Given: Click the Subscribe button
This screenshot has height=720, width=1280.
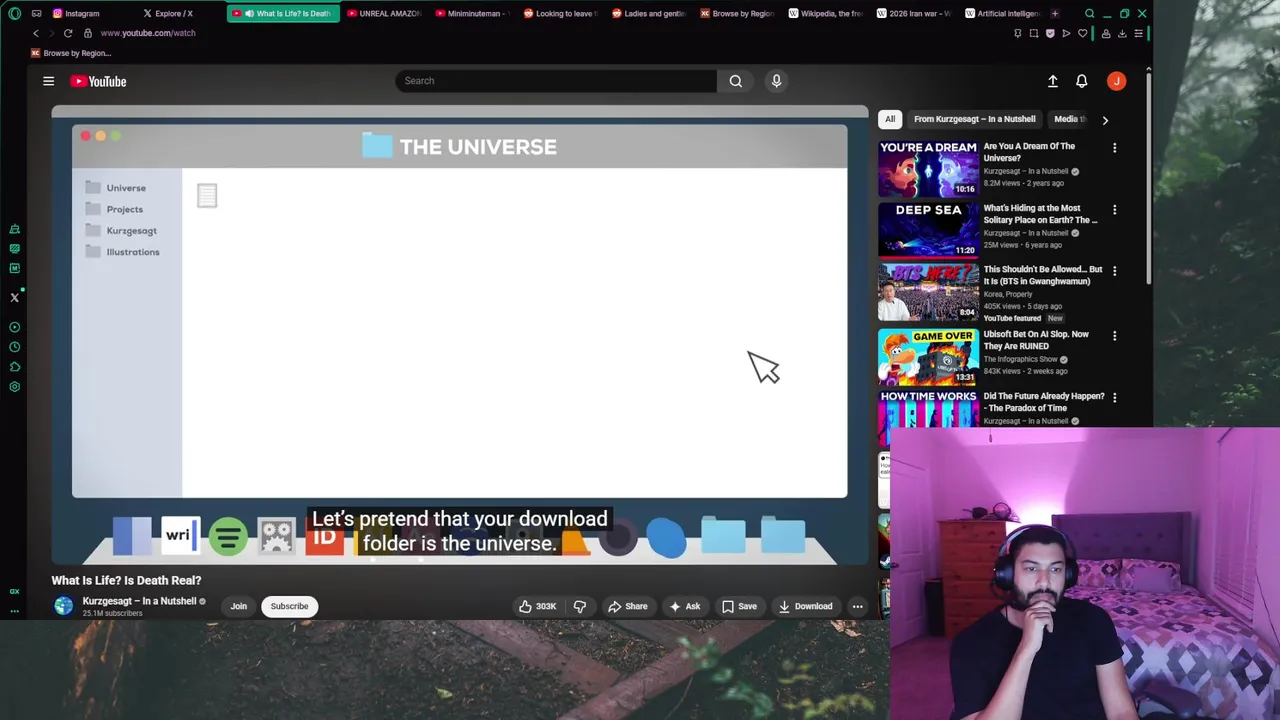Looking at the screenshot, I should (x=289, y=606).
